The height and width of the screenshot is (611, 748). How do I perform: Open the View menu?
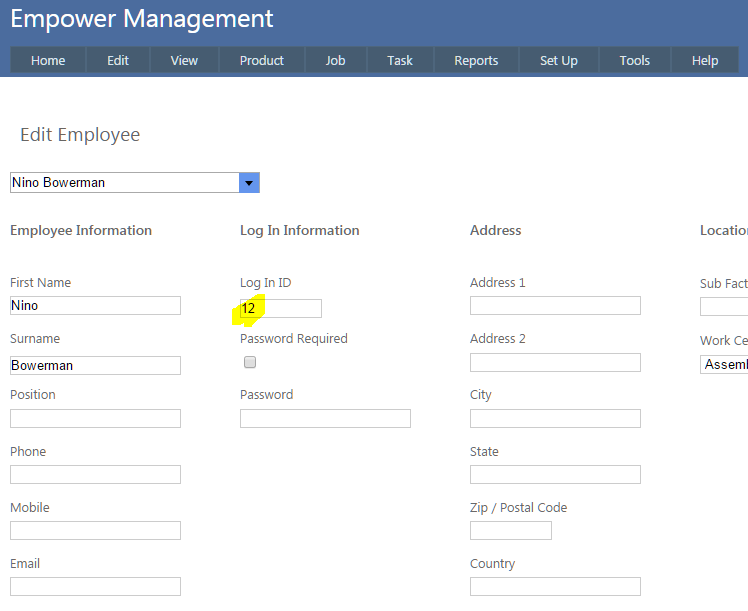click(184, 60)
